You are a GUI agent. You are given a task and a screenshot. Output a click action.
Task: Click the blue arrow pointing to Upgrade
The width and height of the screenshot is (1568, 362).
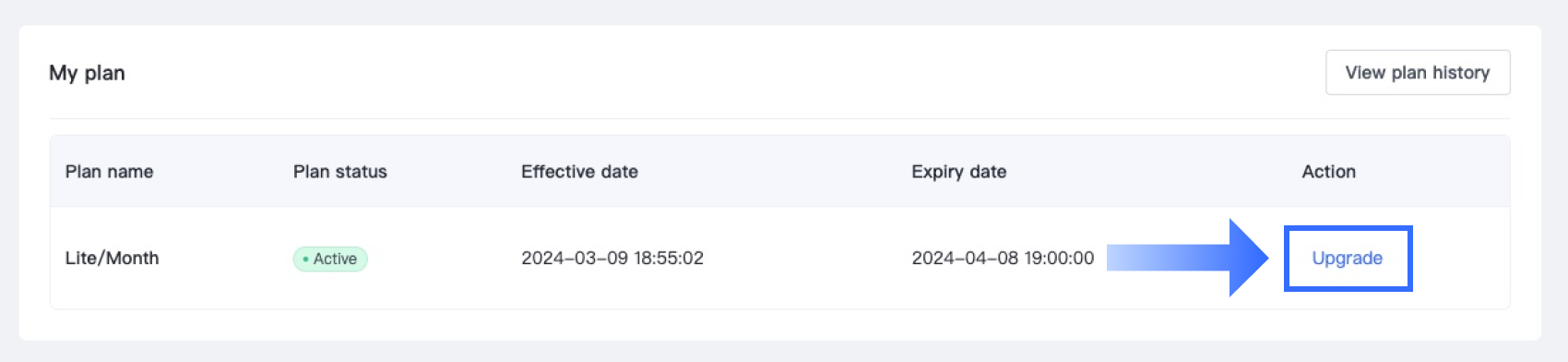pyautogui.click(x=1188, y=258)
